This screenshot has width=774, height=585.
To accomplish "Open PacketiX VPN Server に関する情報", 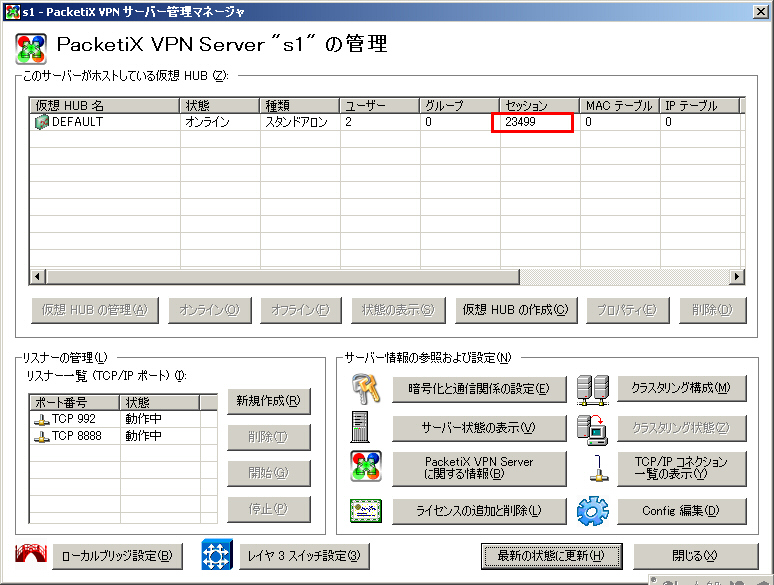I will pos(479,468).
